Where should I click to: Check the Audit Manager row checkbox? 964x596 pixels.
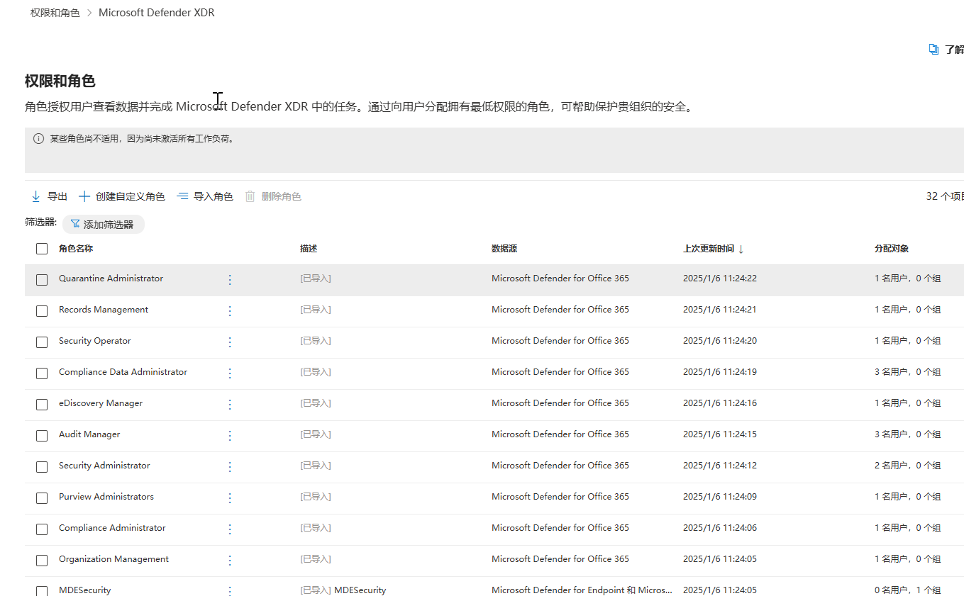tap(42, 436)
